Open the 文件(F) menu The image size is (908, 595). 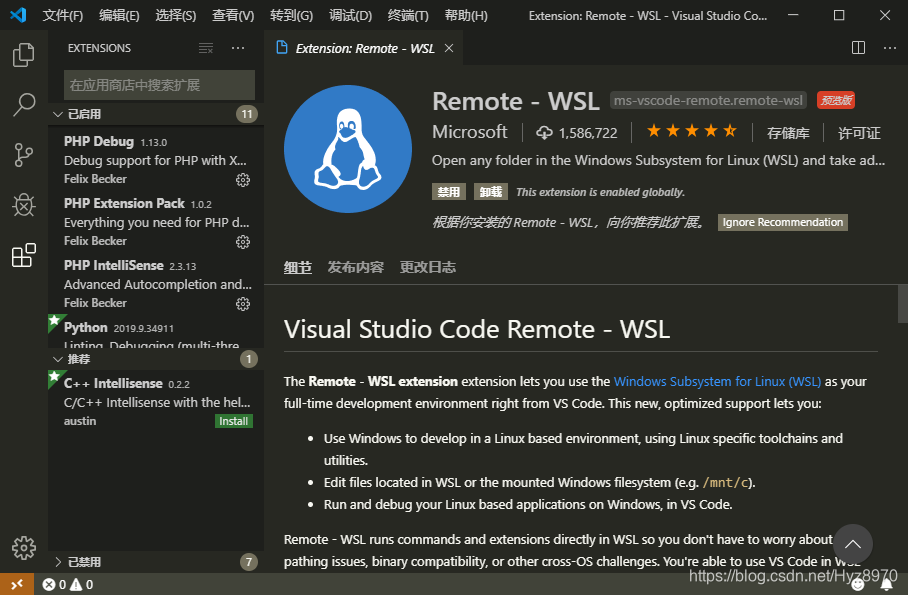pos(63,16)
